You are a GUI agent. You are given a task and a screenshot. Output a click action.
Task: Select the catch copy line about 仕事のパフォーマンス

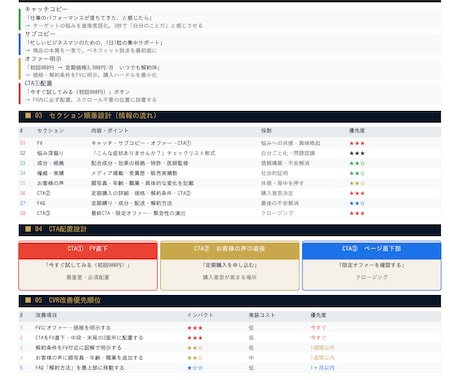(89, 18)
